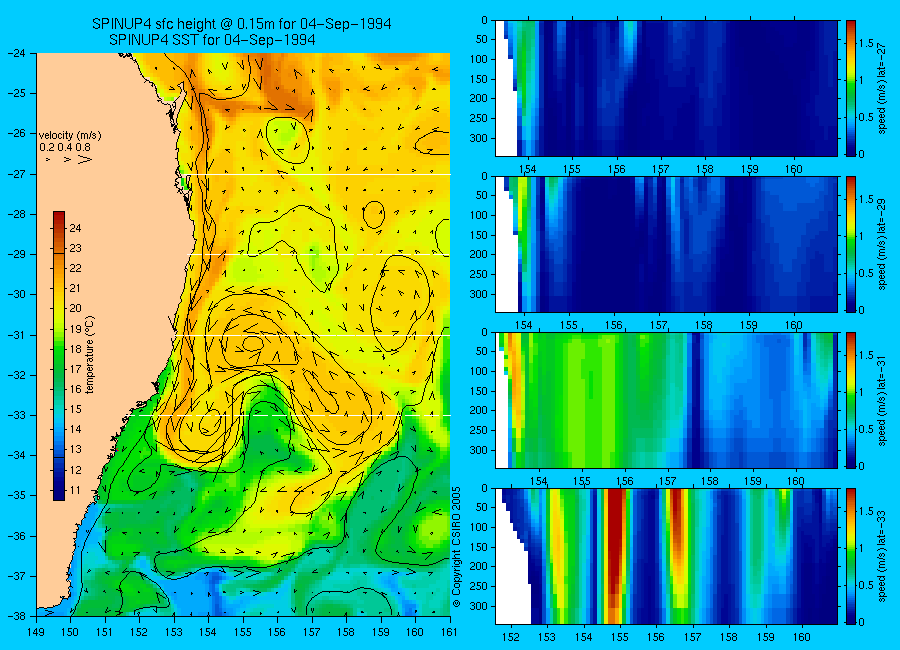
Task: Click the '-33' latitude tick on the map
Action: click(x=17, y=415)
